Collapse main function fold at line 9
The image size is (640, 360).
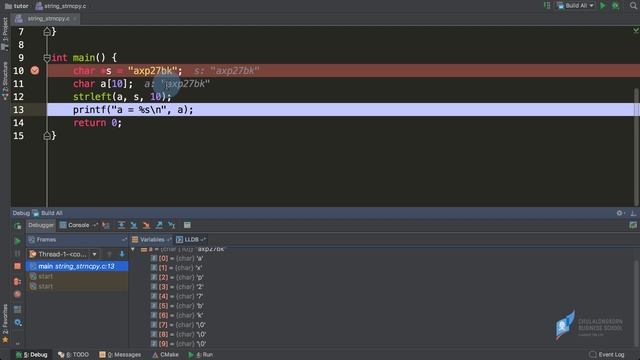tap(47, 58)
